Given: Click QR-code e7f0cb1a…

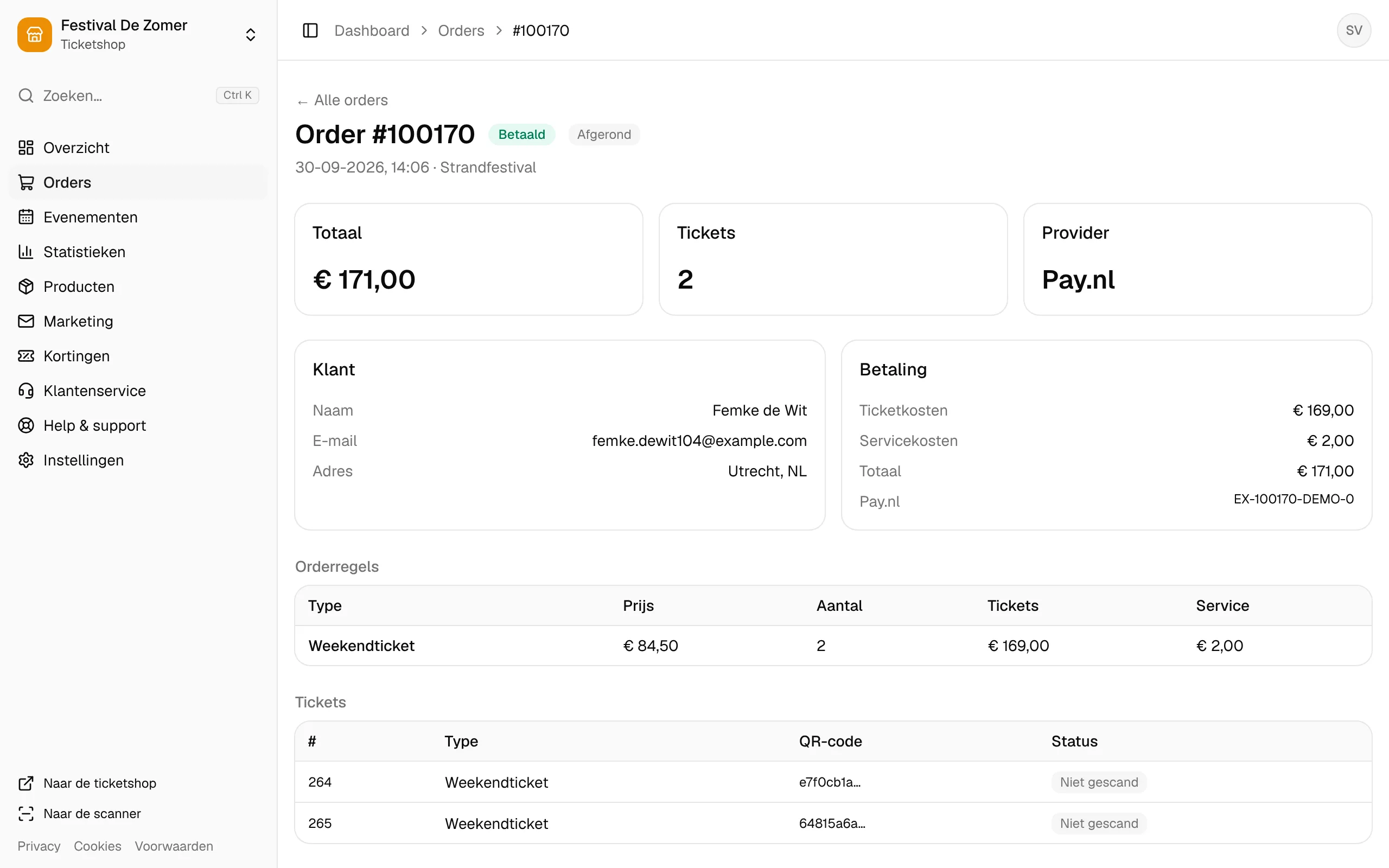Looking at the screenshot, I should pos(830,782).
